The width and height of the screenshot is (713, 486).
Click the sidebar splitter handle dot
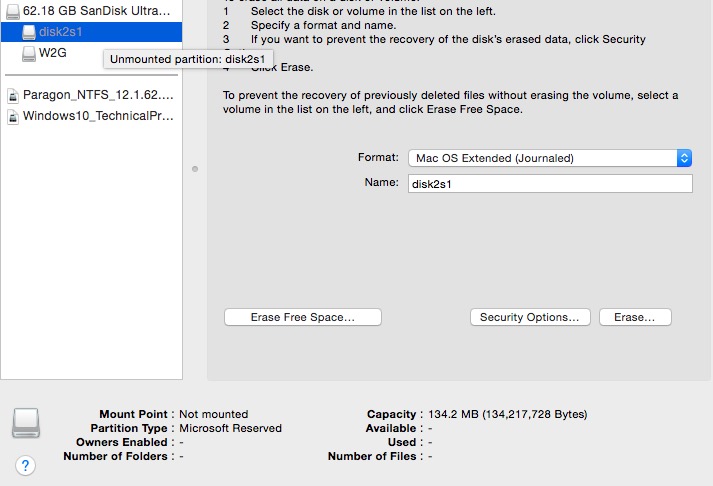coord(195,169)
